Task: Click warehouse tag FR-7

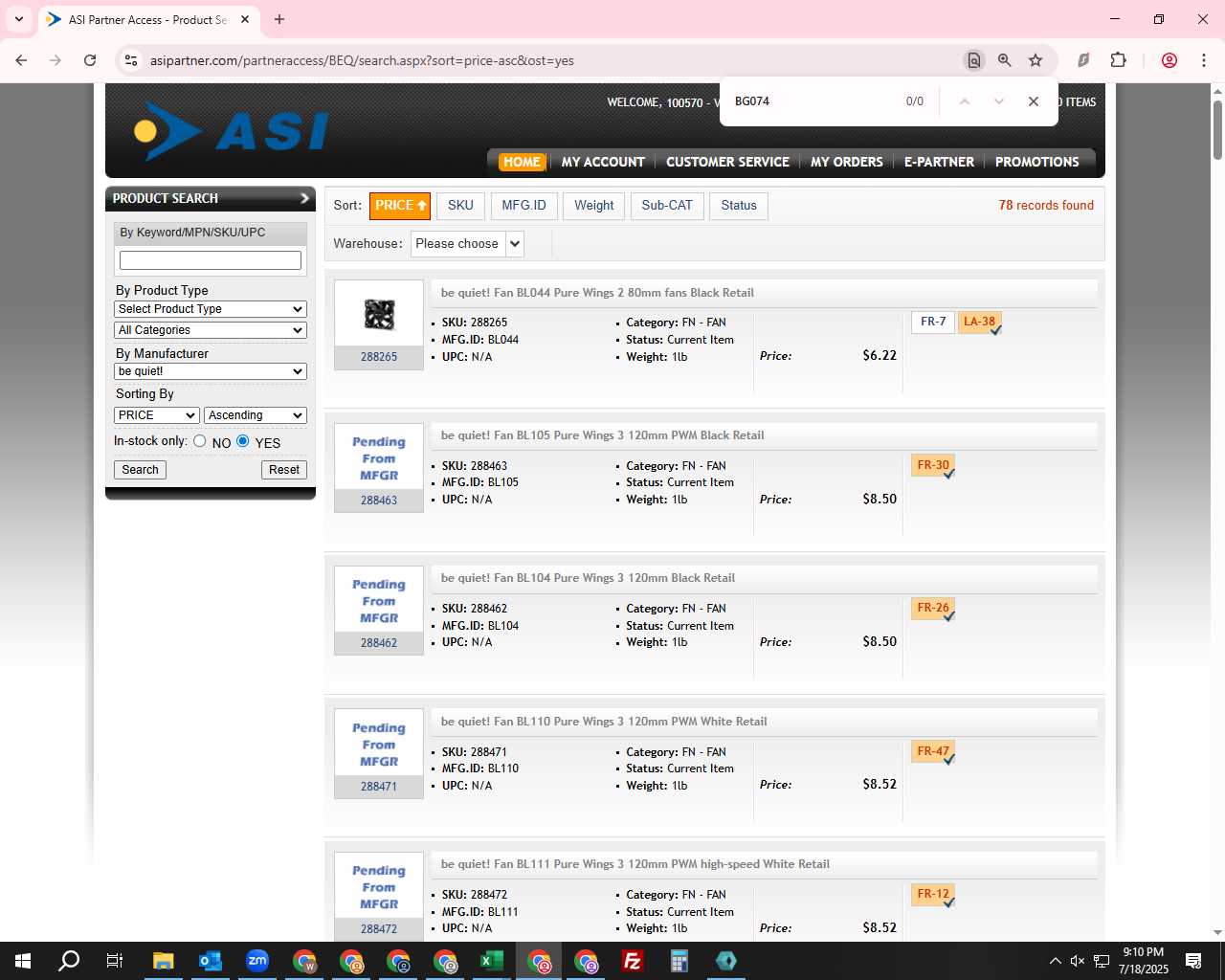Action: coord(933,323)
